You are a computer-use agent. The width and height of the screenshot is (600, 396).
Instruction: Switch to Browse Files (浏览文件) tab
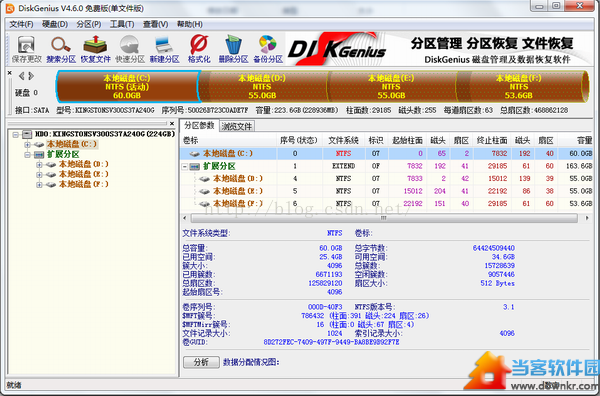pyautogui.click(x=237, y=126)
